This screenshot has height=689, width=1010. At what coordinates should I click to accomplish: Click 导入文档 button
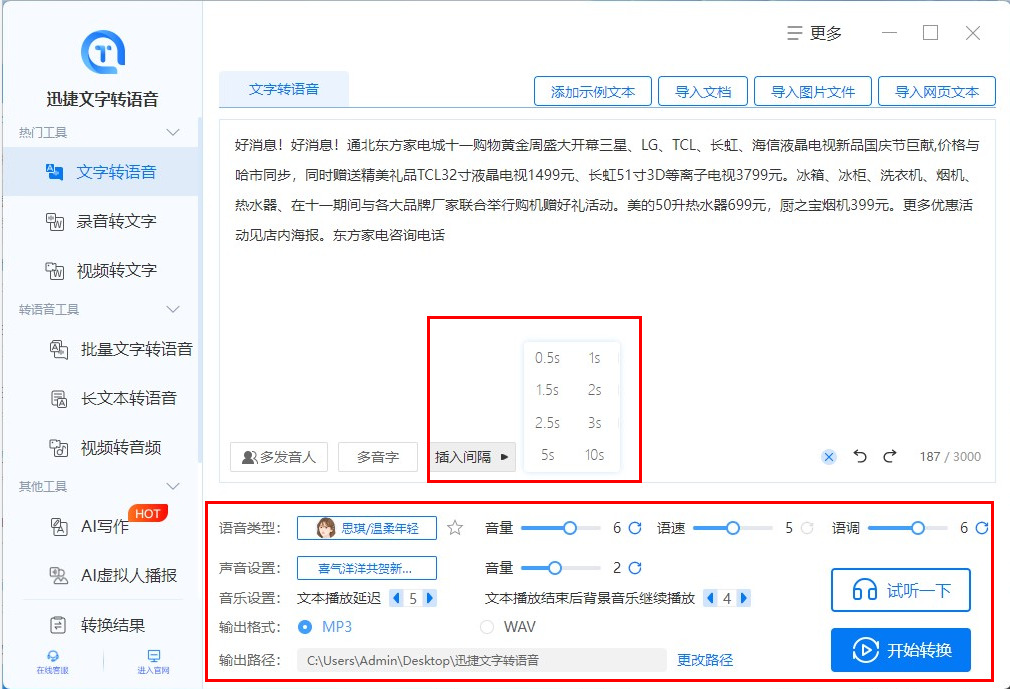(703, 91)
